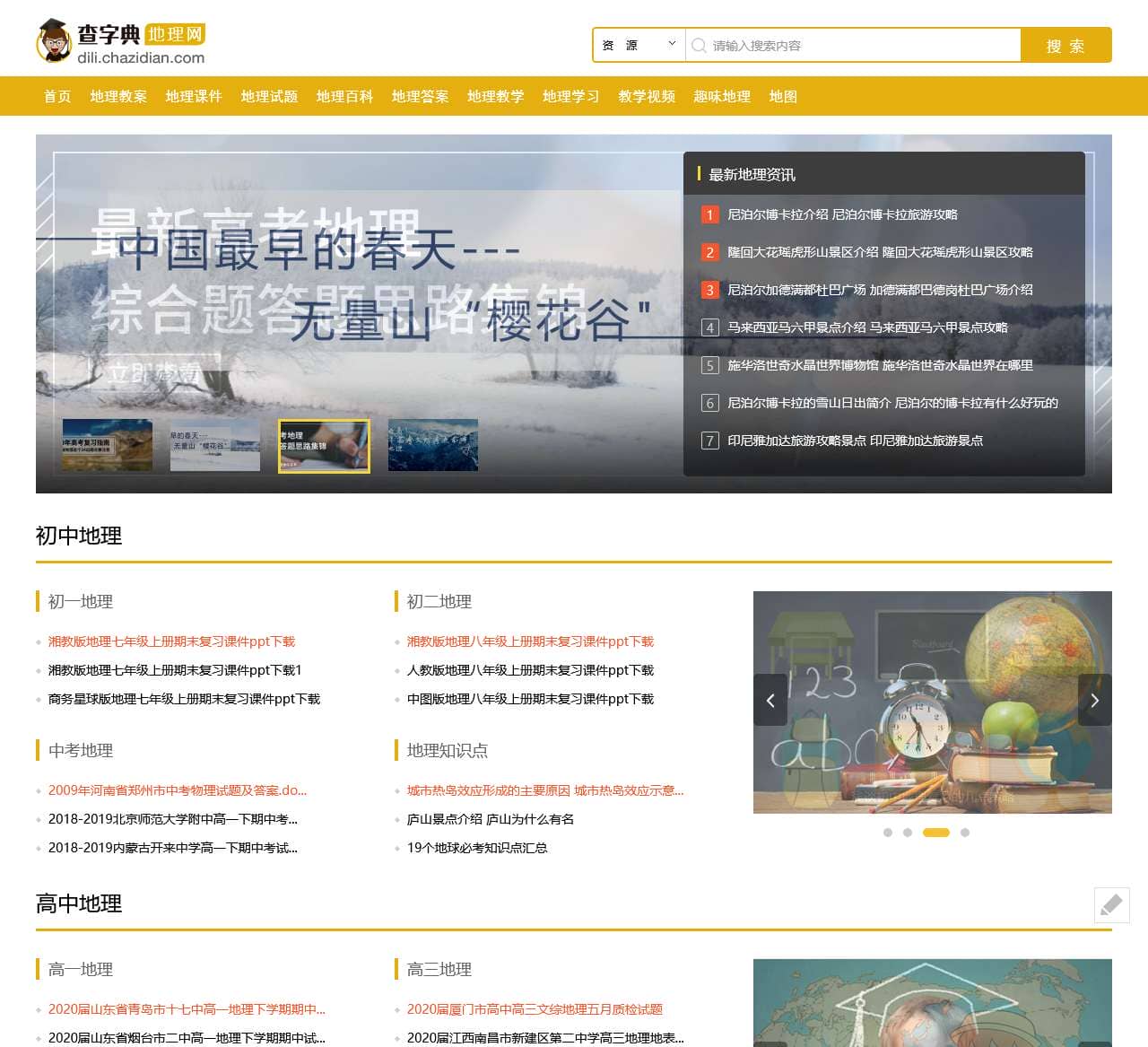The width and height of the screenshot is (1148, 1047).
Task: Select the highlighted third banner thumbnail
Action: coord(324,445)
